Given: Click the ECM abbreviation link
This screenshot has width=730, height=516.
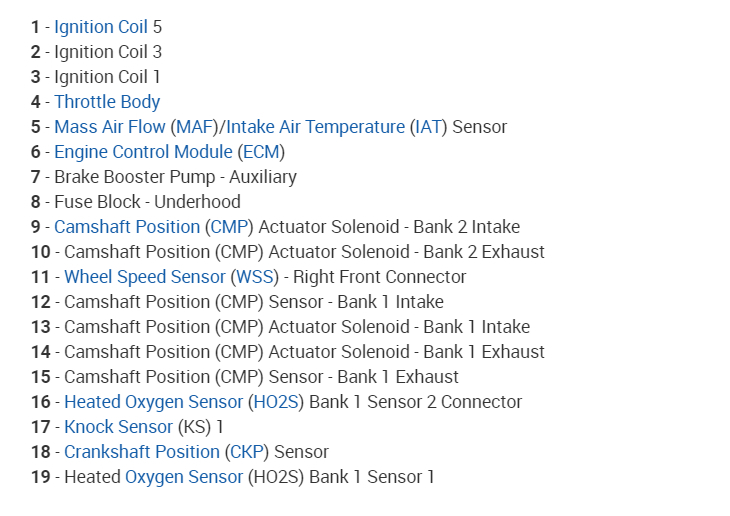Looking at the screenshot, I should (261, 152).
